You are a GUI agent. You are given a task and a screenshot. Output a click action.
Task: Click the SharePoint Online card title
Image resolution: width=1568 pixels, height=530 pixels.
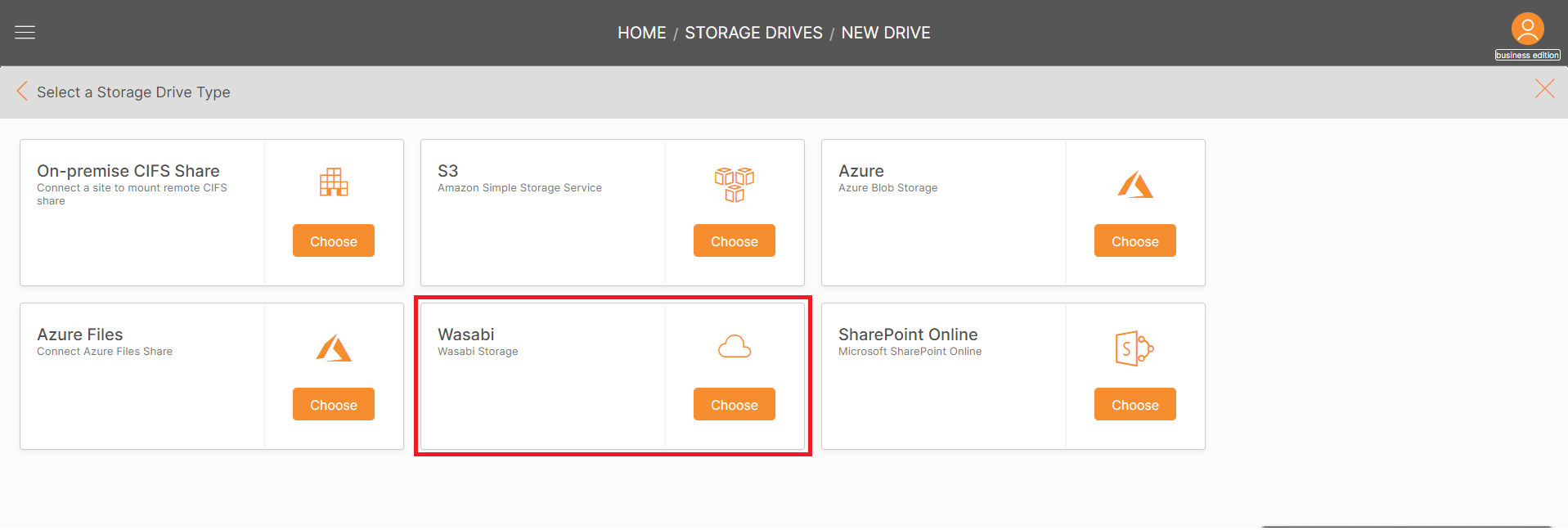coord(908,335)
